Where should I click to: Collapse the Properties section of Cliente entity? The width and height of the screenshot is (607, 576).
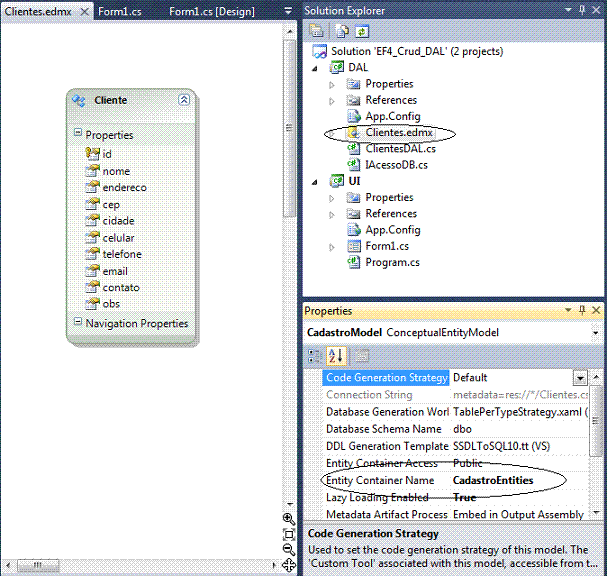(78, 132)
